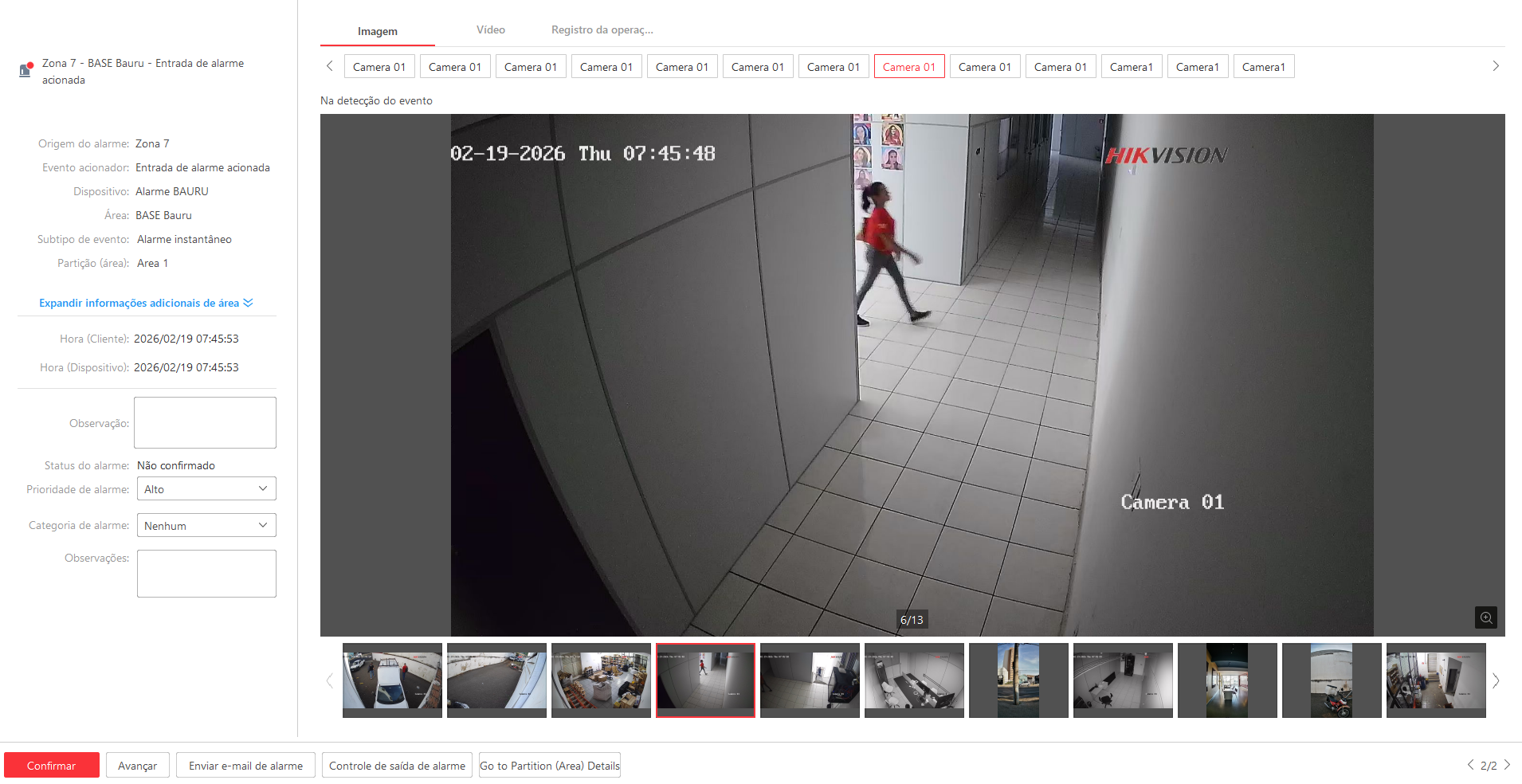Click into the Observação text field

(x=205, y=423)
